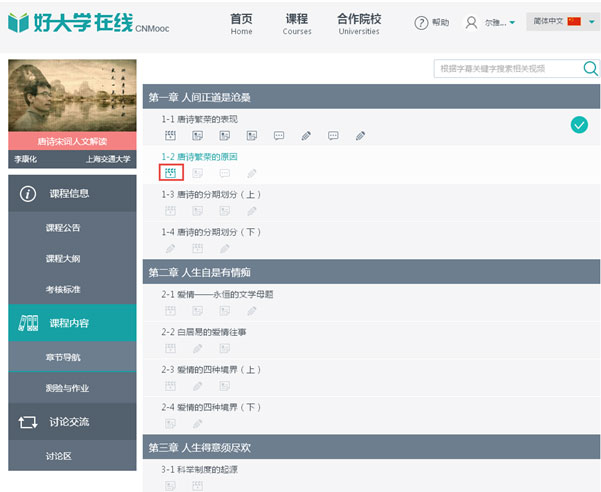Click the video icon under lesson 1-2
The image size is (601, 492).
[x=170, y=173]
